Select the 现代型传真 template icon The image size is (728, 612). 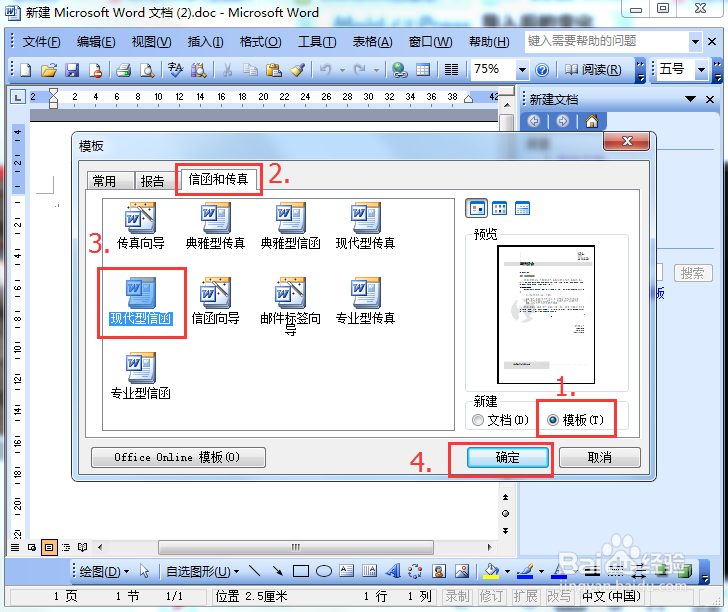click(x=366, y=218)
